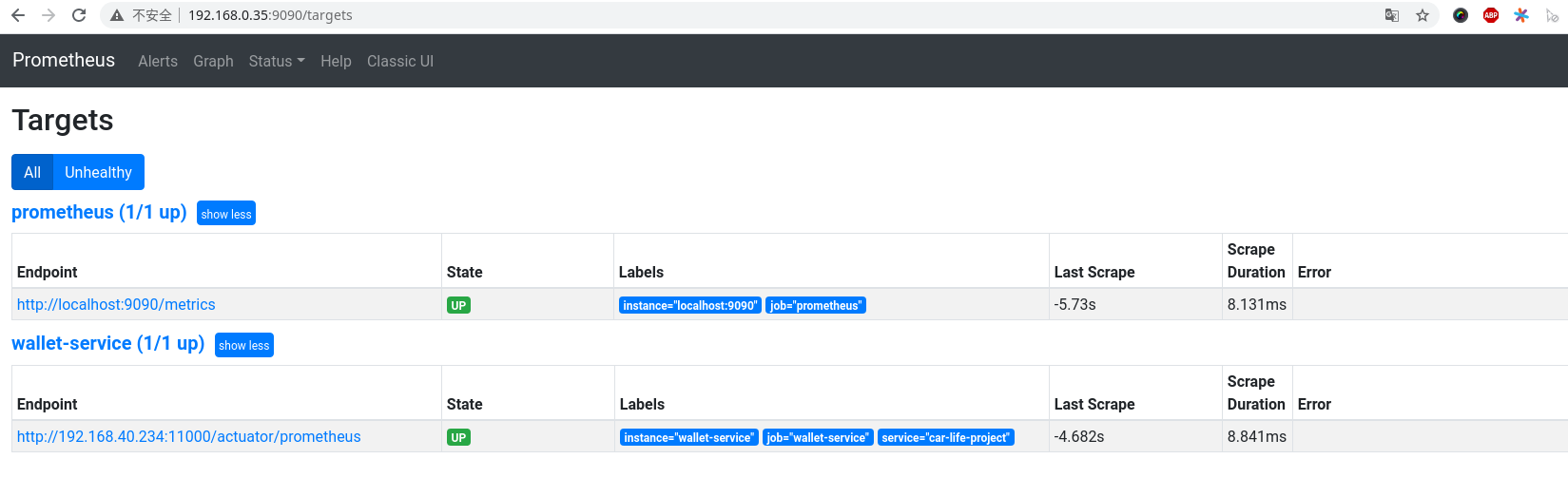Filter to Unhealthy targets

[x=99, y=172]
